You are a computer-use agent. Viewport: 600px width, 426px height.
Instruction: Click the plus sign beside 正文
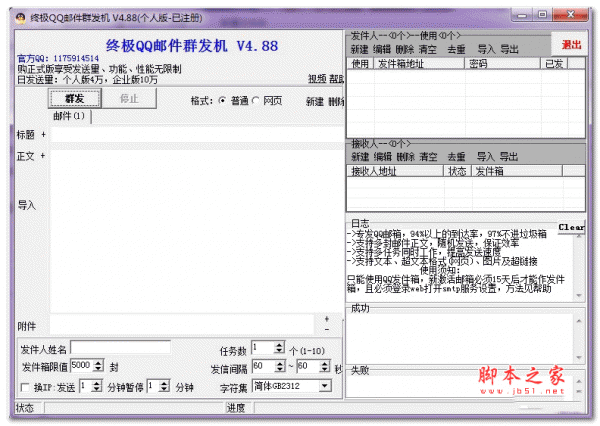pos(44,156)
